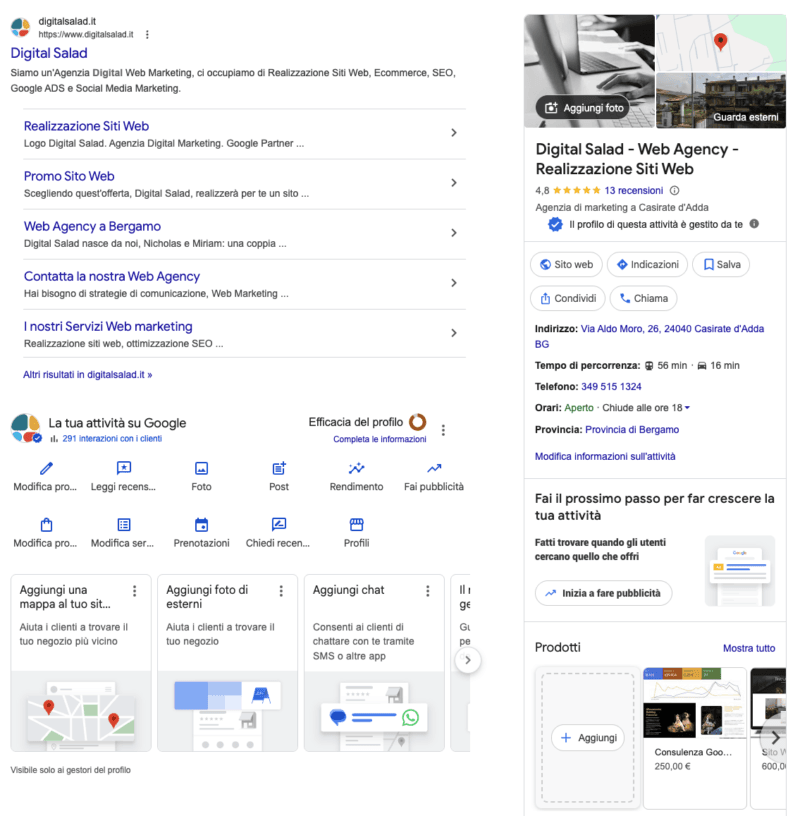Expand opening hours dropdown arrow
The width and height of the screenshot is (800, 816).
tap(687, 408)
